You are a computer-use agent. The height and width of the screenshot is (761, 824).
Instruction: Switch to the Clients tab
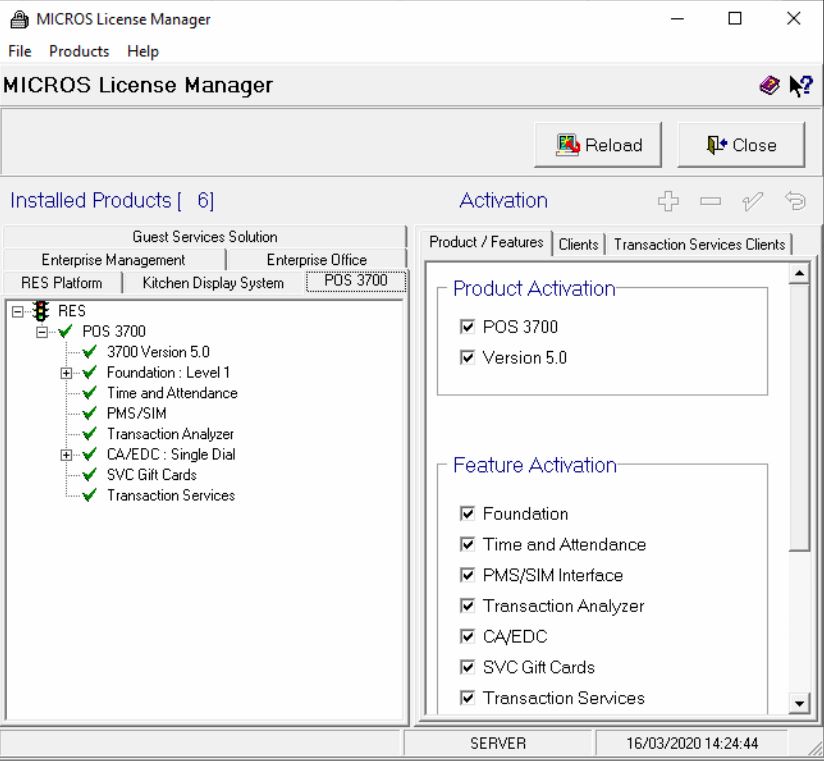(579, 244)
